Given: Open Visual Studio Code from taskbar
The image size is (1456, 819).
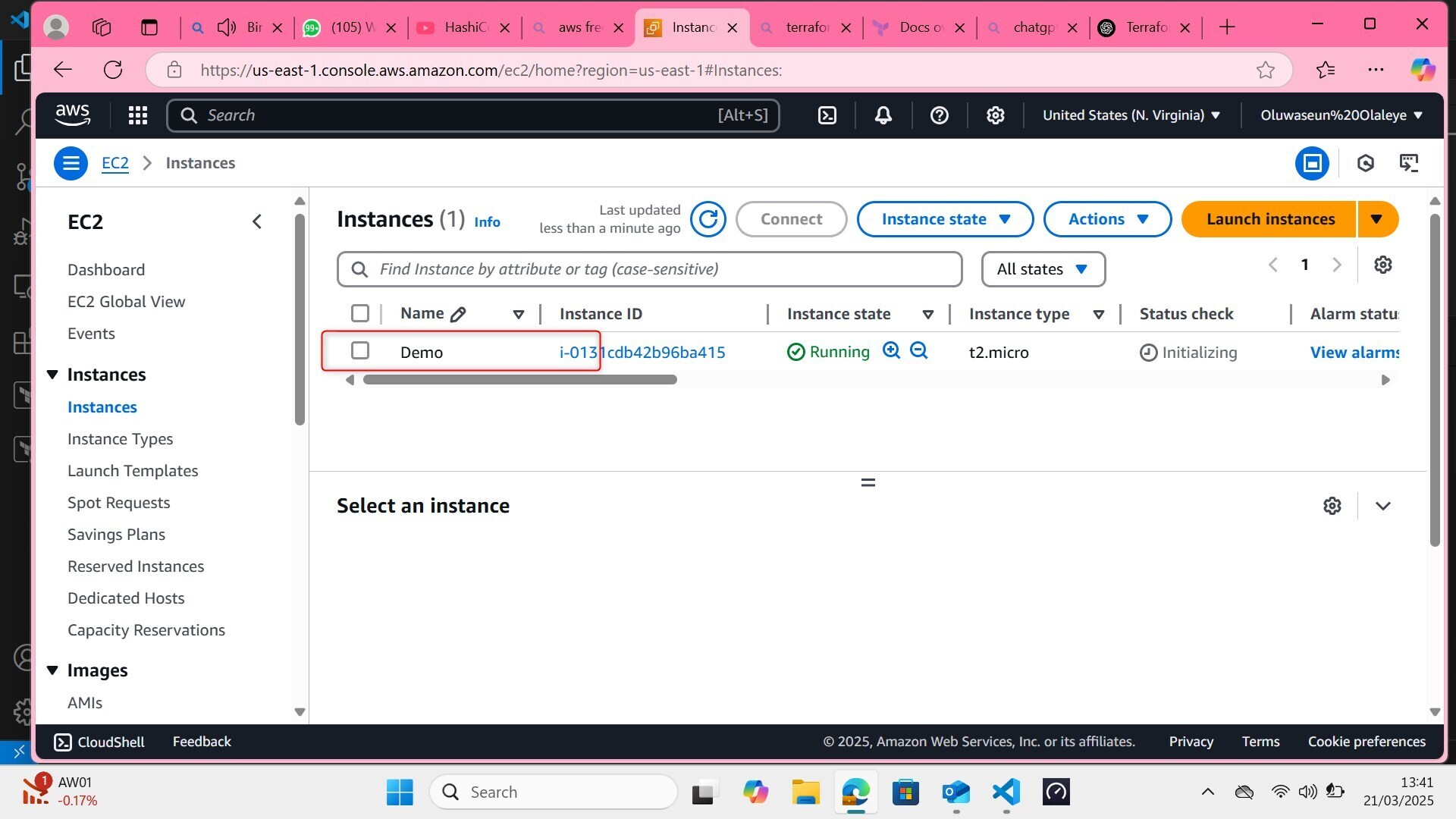Looking at the screenshot, I should point(1006,792).
